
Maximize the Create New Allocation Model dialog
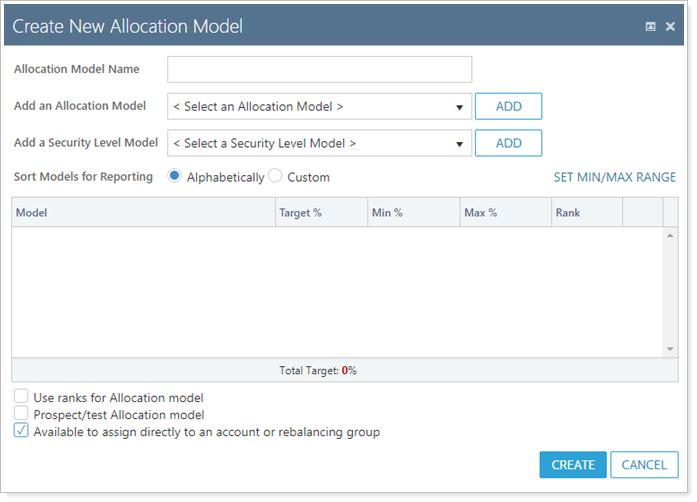(651, 27)
